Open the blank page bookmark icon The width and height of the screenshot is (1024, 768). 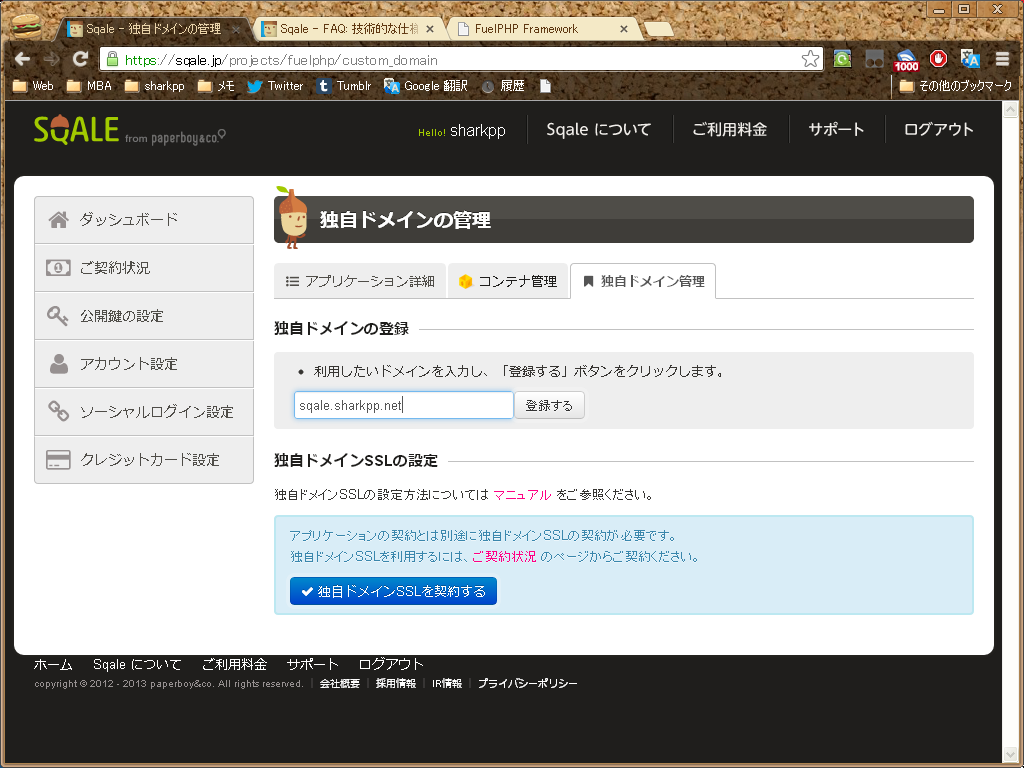545,86
